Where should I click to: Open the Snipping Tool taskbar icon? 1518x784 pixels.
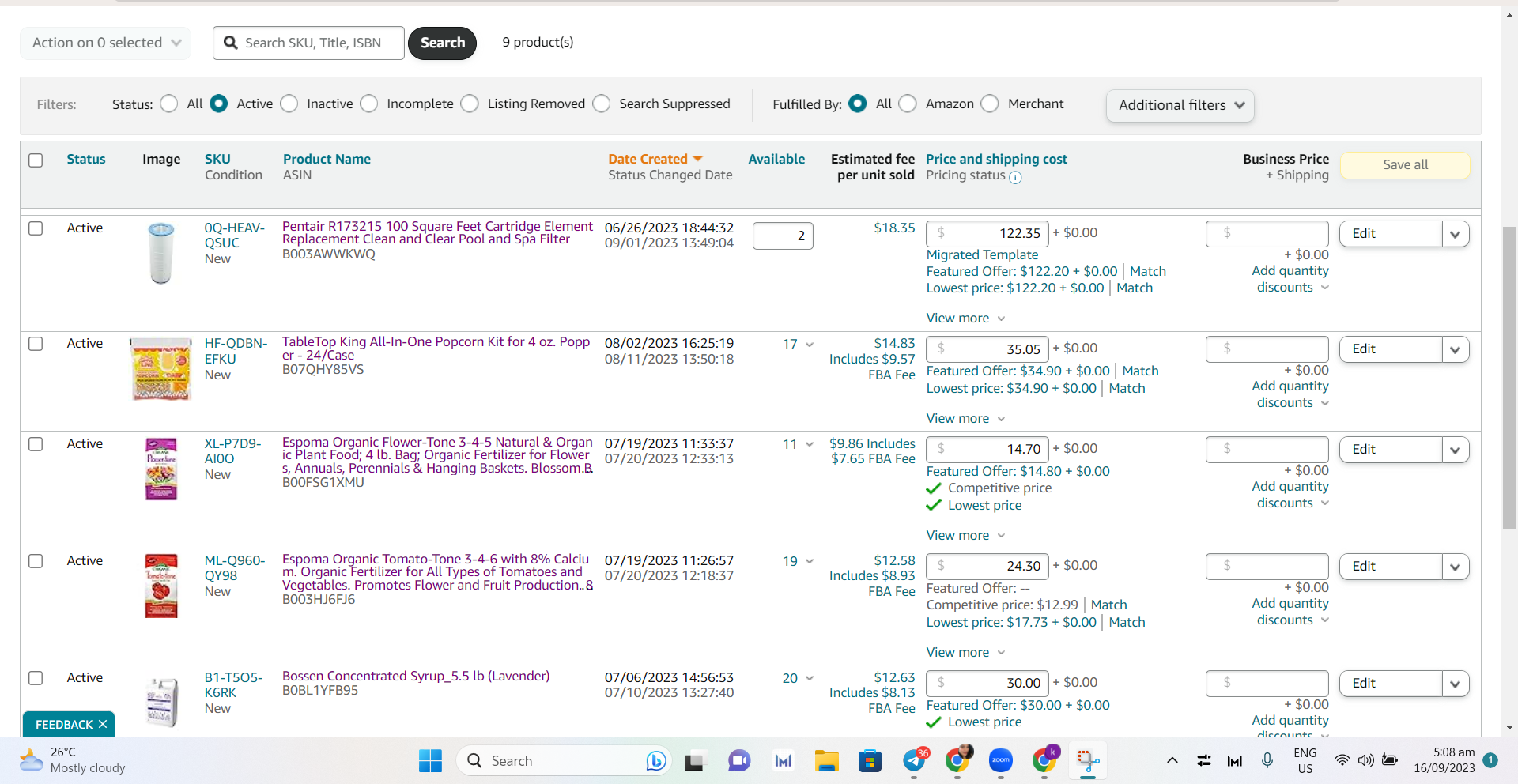point(1088,760)
